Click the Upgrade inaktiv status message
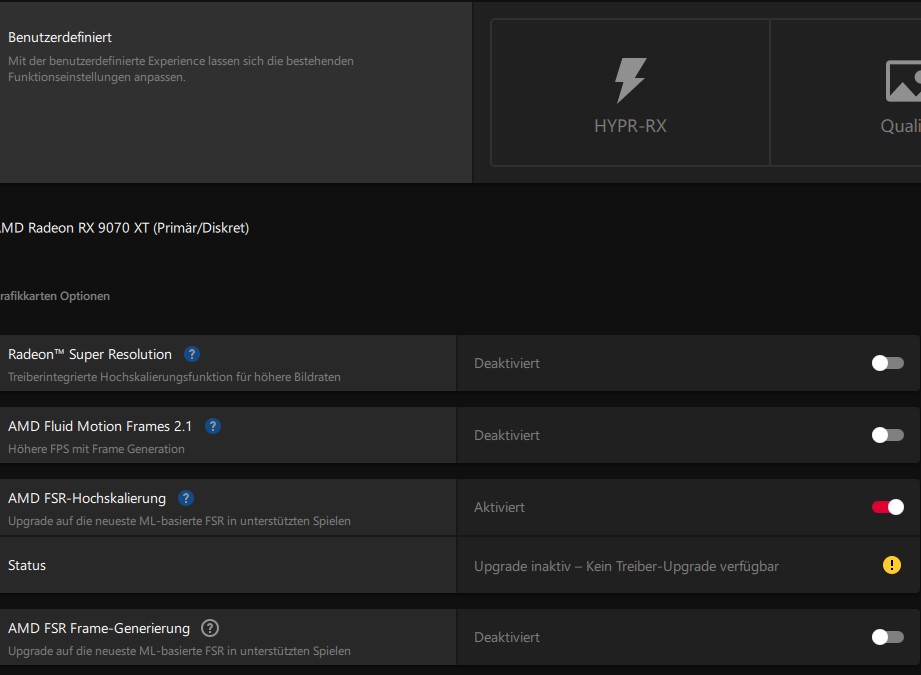The image size is (921, 675). [x=626, y=566]
